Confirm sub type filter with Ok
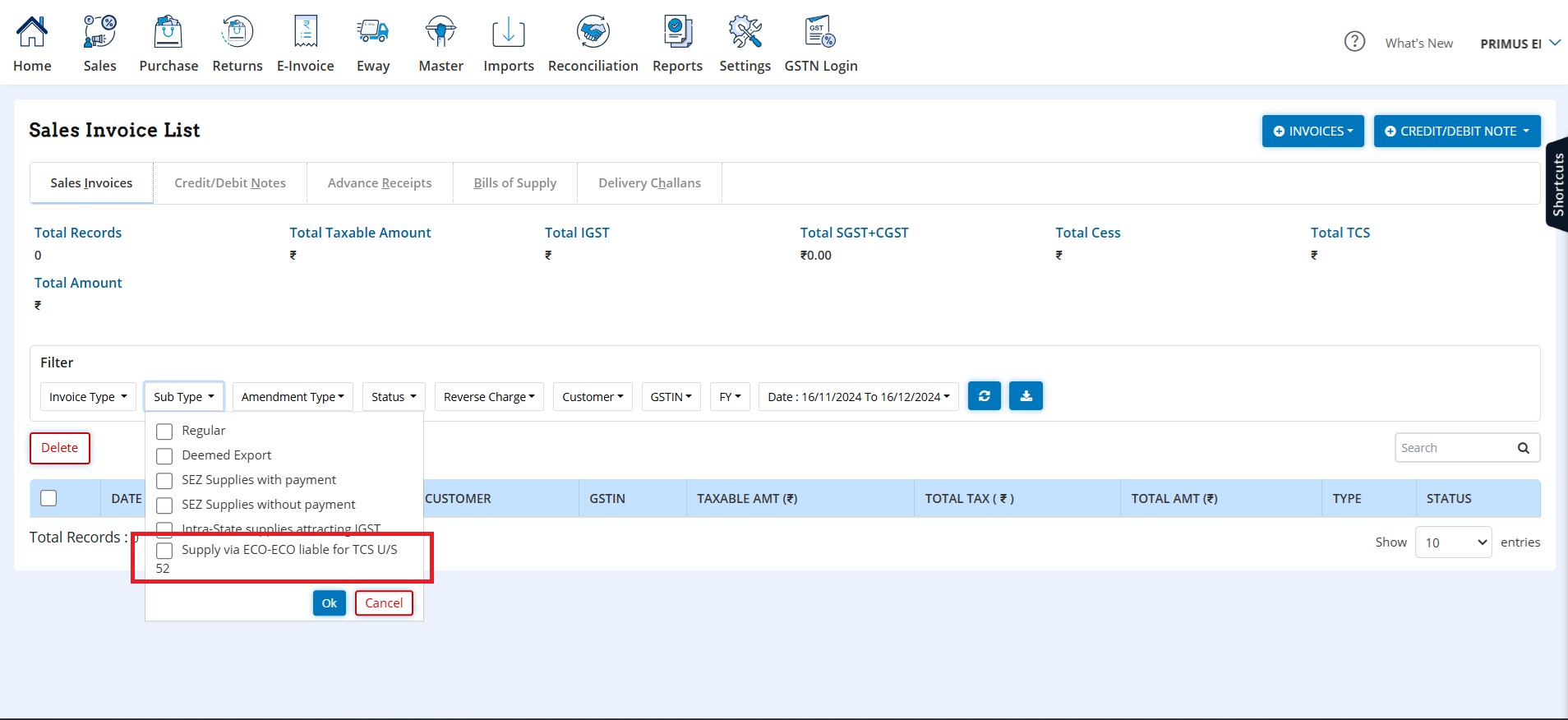Image resolution: width=1568 pixels, height=720 pixels. 329,603
